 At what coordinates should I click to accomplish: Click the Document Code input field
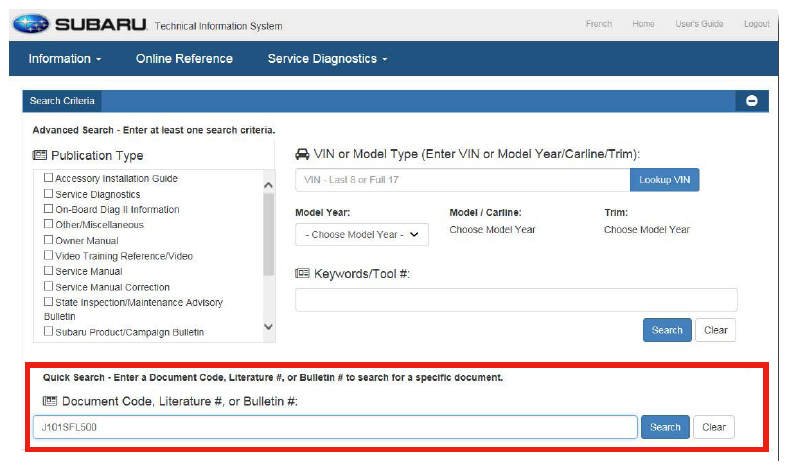335,427
